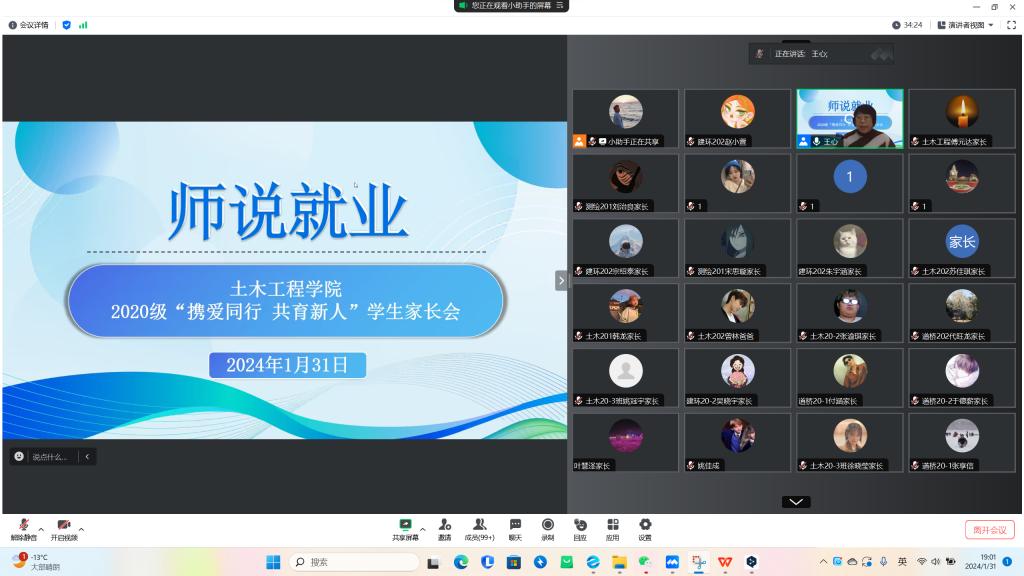1024x576 pixels.
Task: Open the 邀请 invite icon
Action: [x=444, y=528]
